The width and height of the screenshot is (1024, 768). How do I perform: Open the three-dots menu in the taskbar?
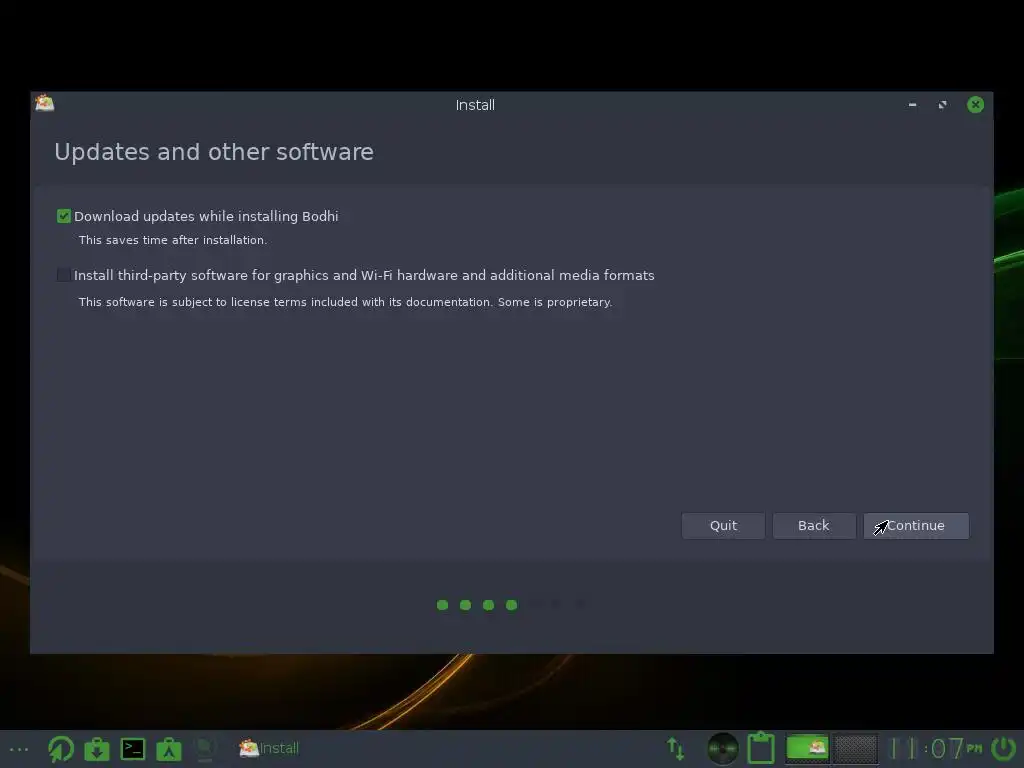click(19, 749)
